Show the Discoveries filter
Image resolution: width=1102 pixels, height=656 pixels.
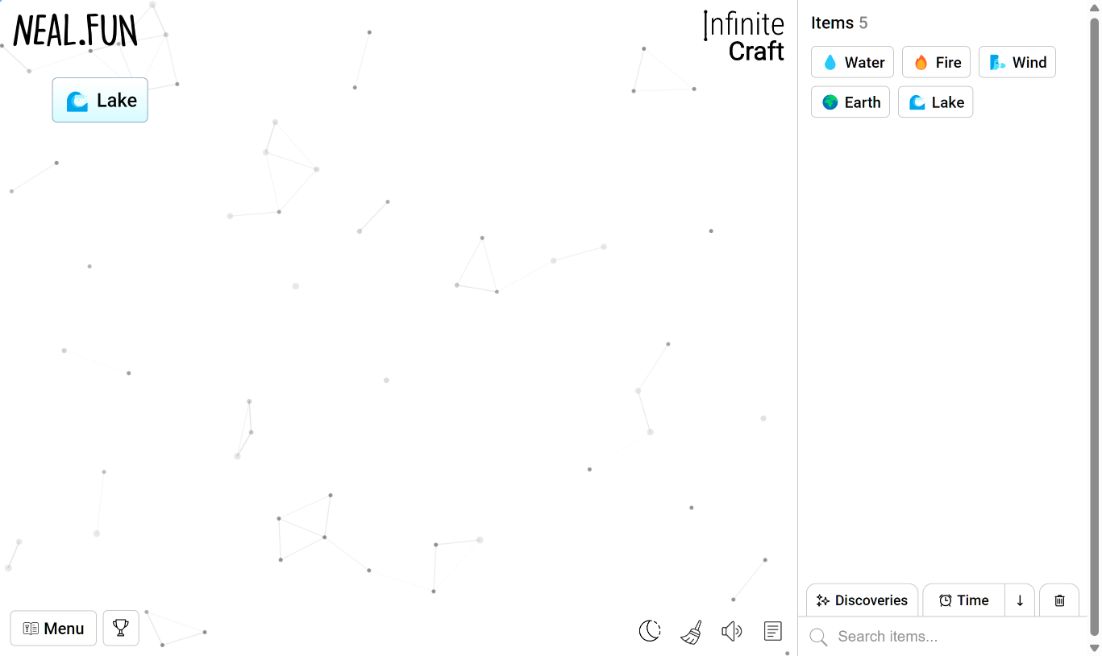pyautogui.click(x=862, y=600)
